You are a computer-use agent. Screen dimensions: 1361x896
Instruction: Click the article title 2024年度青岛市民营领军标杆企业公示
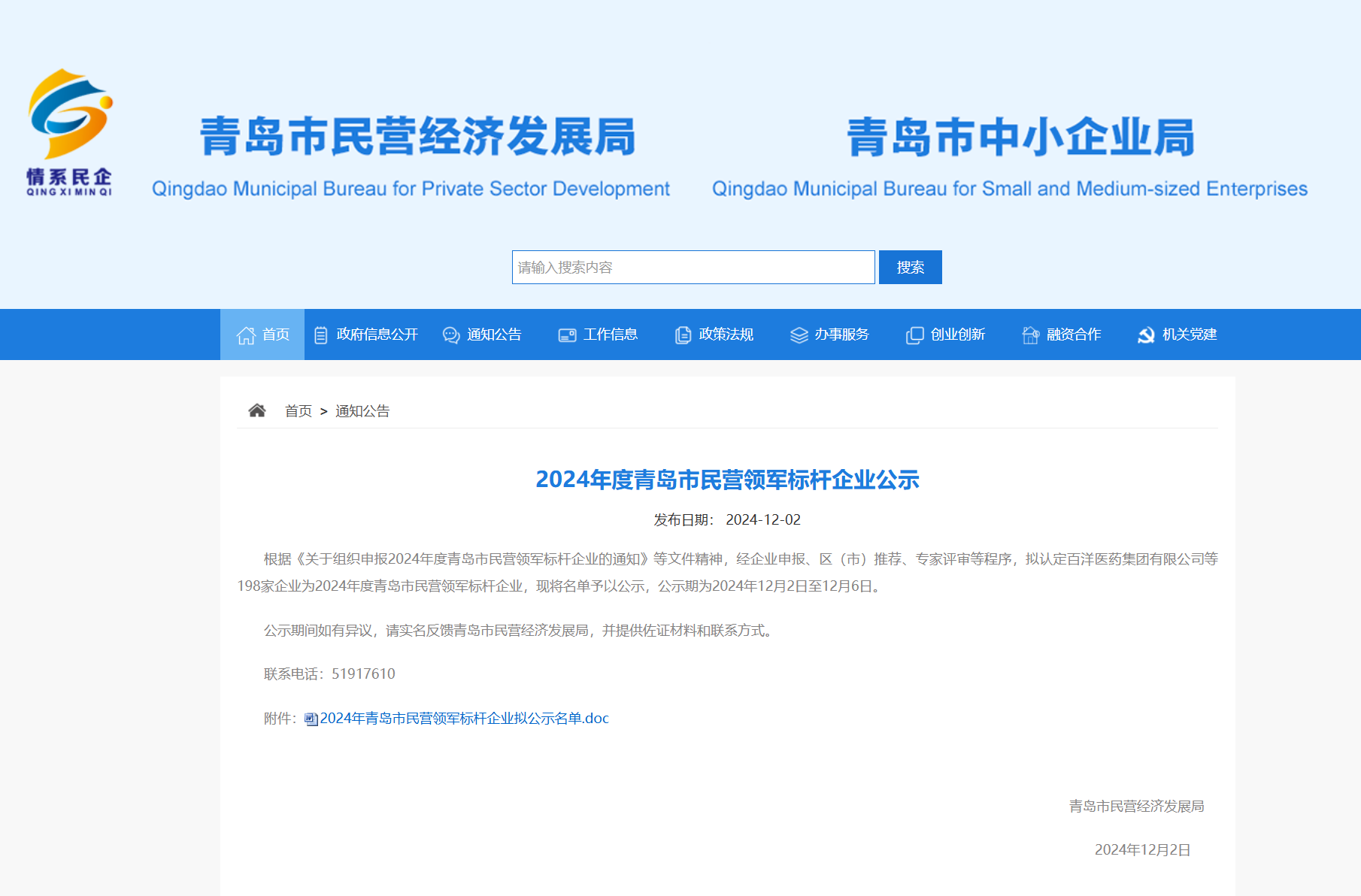[x=727, y=480]
